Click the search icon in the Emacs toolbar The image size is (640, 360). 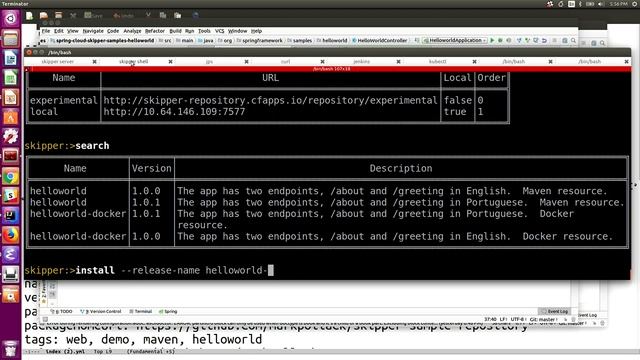(196, 16)
